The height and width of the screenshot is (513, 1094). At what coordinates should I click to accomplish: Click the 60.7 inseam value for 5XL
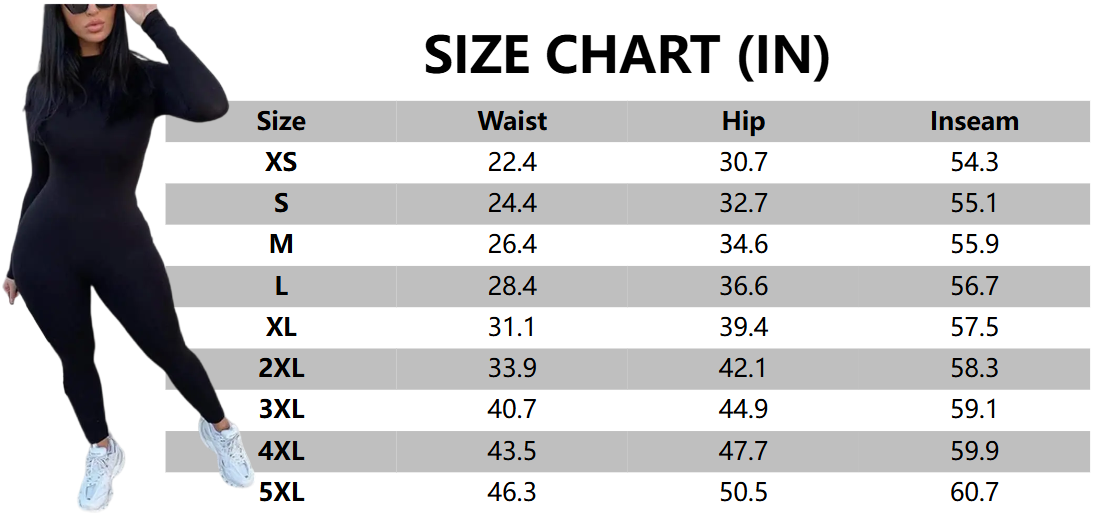point(974,492)
